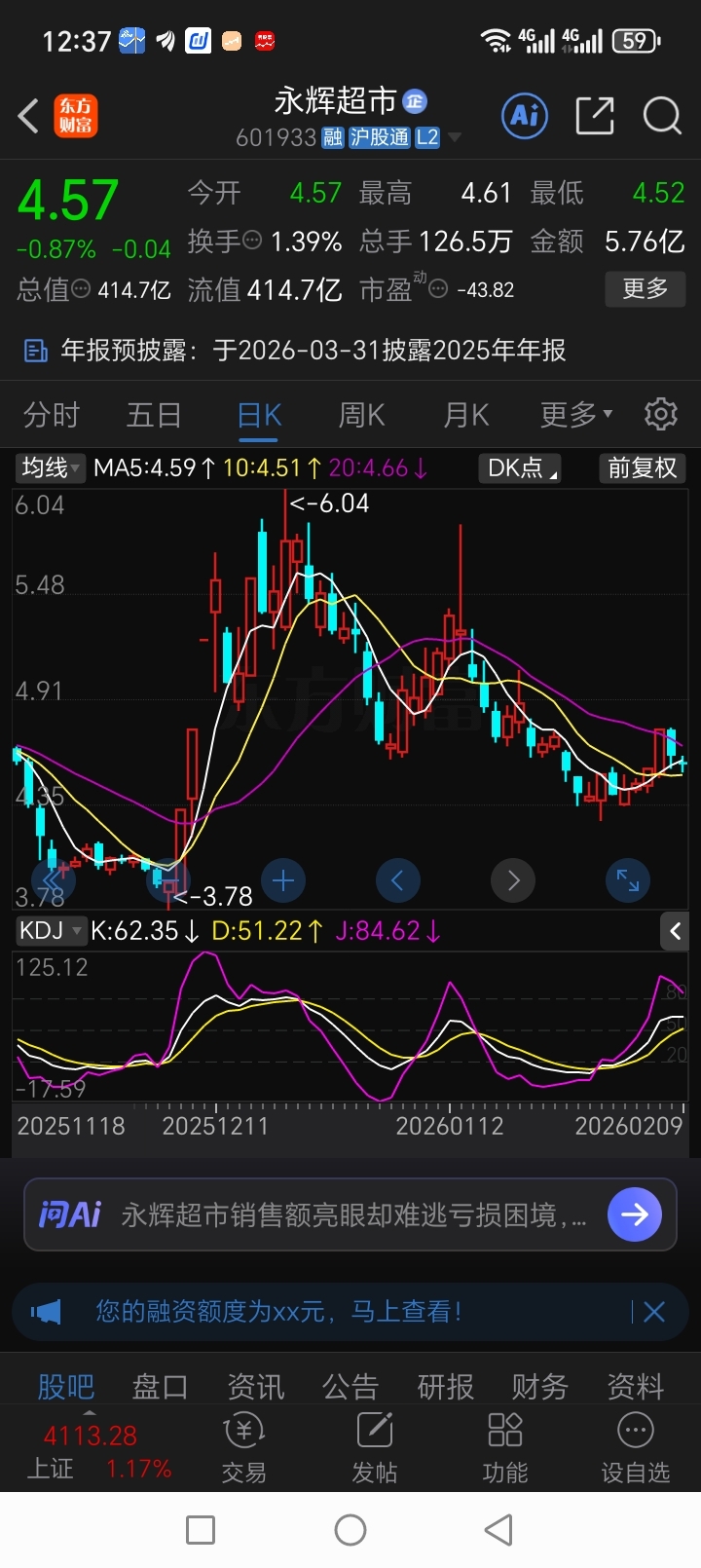Submit the 问Ai question arrow button
Viewport: 701px width, 1568px height.
635,1214
